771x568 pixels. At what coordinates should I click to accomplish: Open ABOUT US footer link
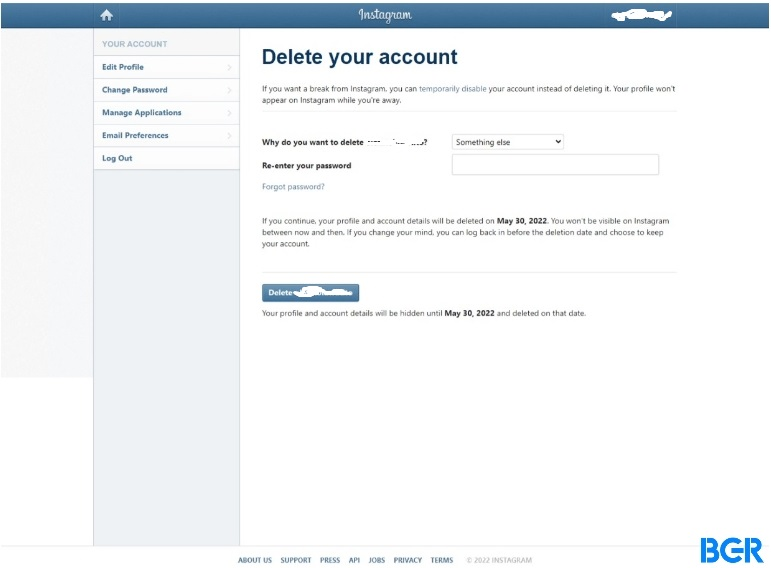(x=255, y=560)
